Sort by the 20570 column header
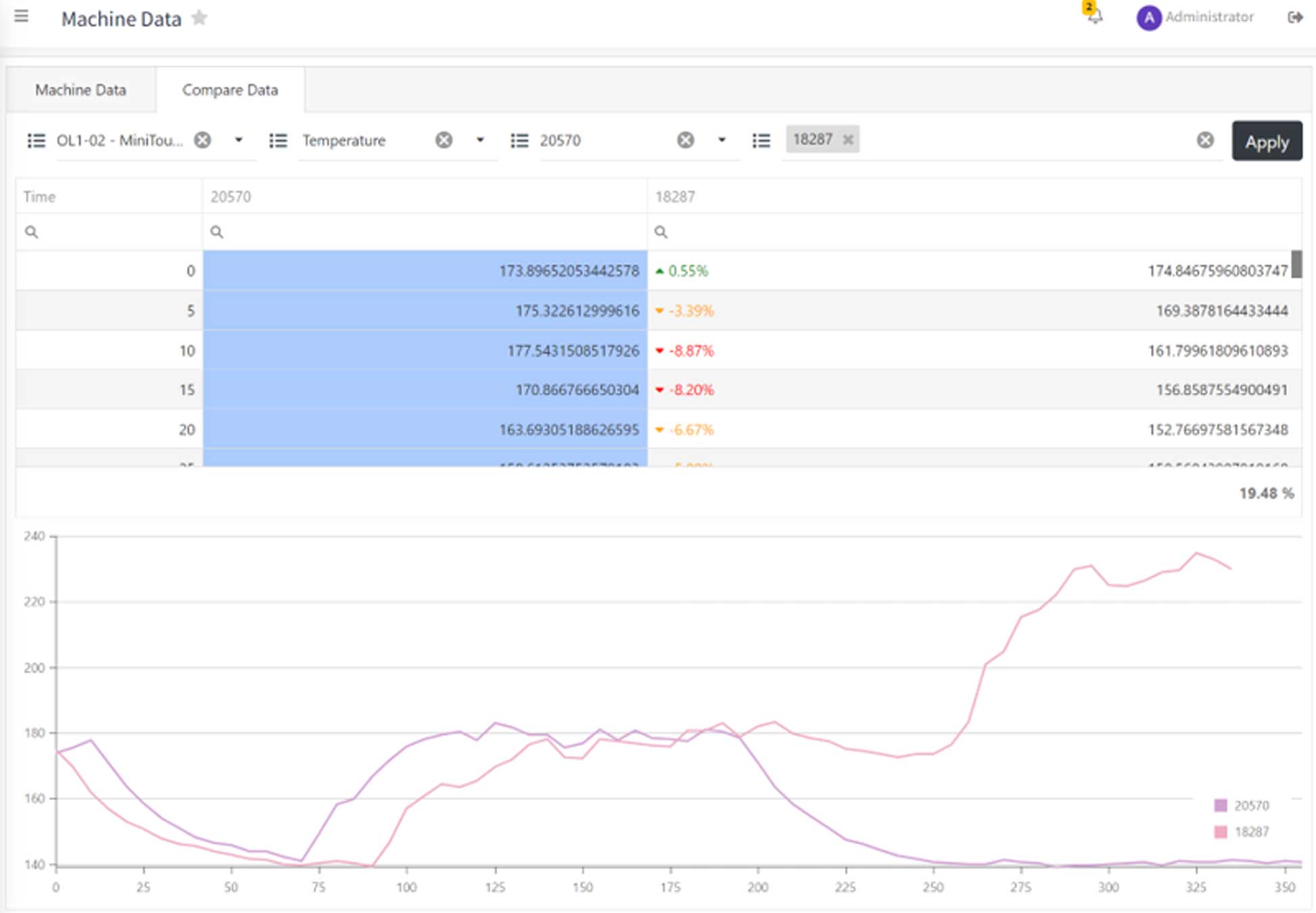 (425, 197)
